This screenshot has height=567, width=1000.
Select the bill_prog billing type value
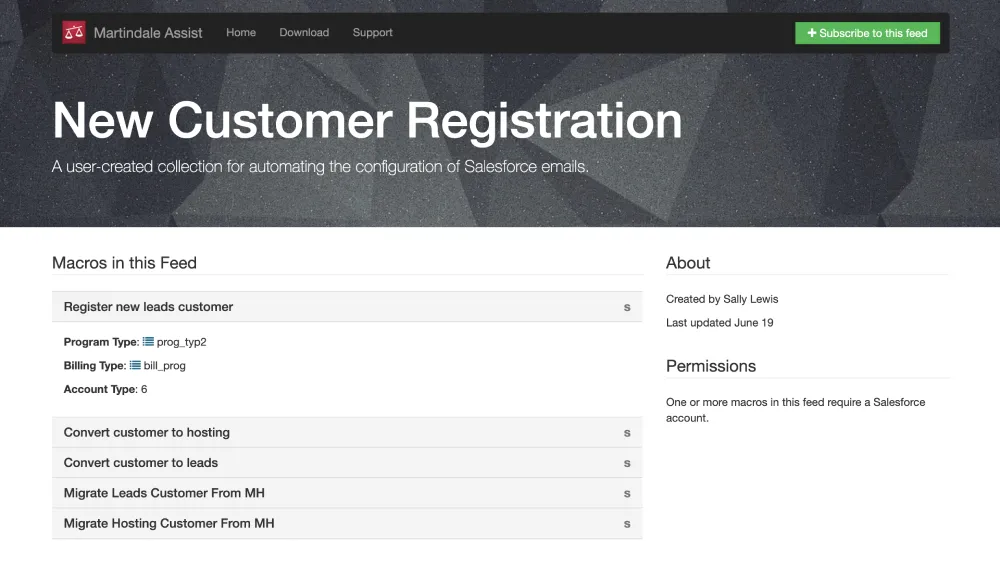click(165, 366)
